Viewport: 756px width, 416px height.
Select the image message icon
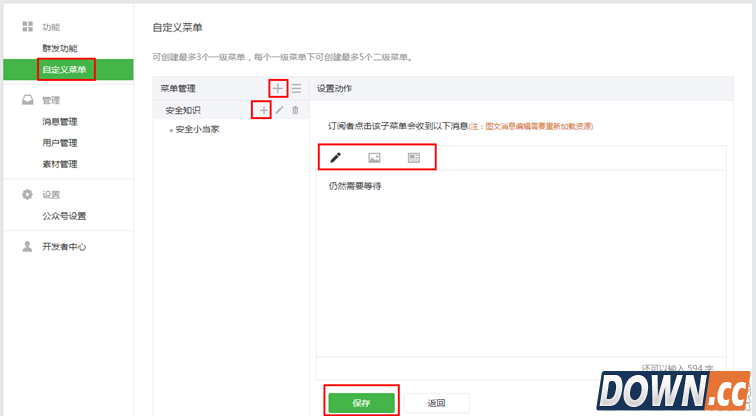pos(374,158)
